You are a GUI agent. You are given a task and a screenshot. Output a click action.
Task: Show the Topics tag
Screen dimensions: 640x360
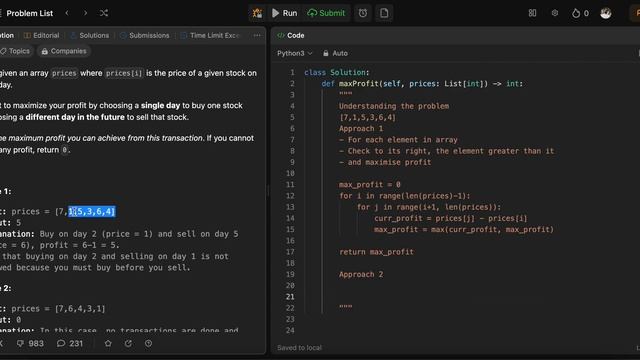pos(15,51)
